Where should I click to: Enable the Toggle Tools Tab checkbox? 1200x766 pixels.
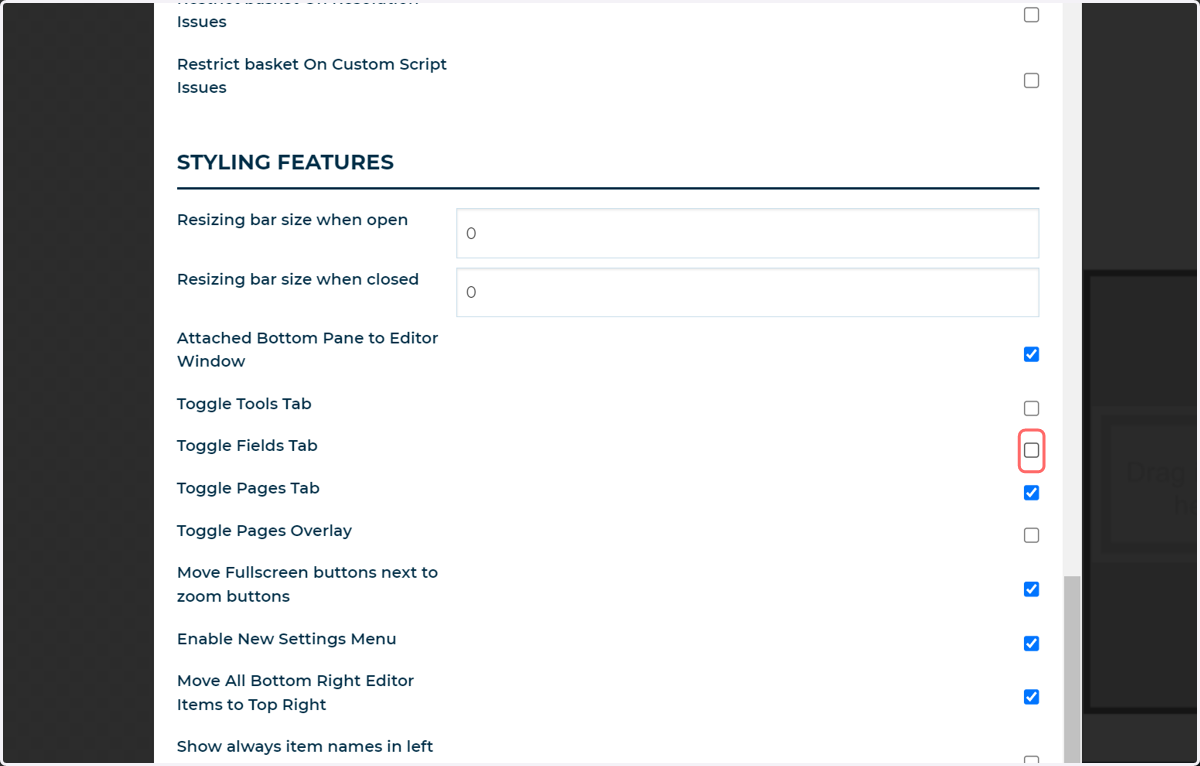(x=1031, y=408)
